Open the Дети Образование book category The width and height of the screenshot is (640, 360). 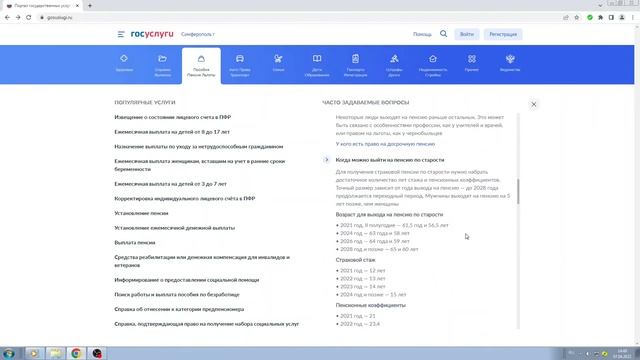click(x=317, y=65)
